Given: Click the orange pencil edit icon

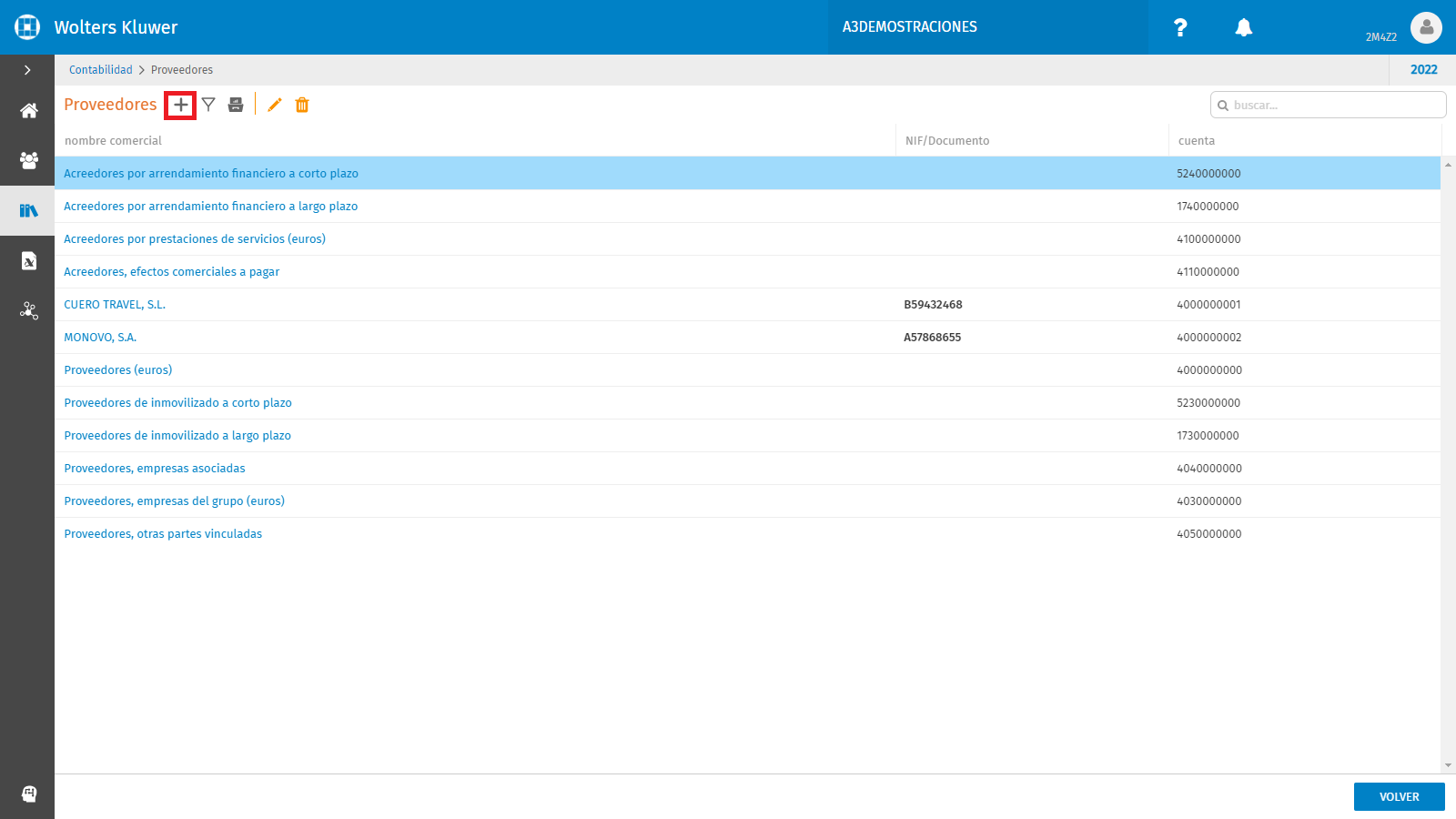Looking at the screenshot, I should [275, 105].
